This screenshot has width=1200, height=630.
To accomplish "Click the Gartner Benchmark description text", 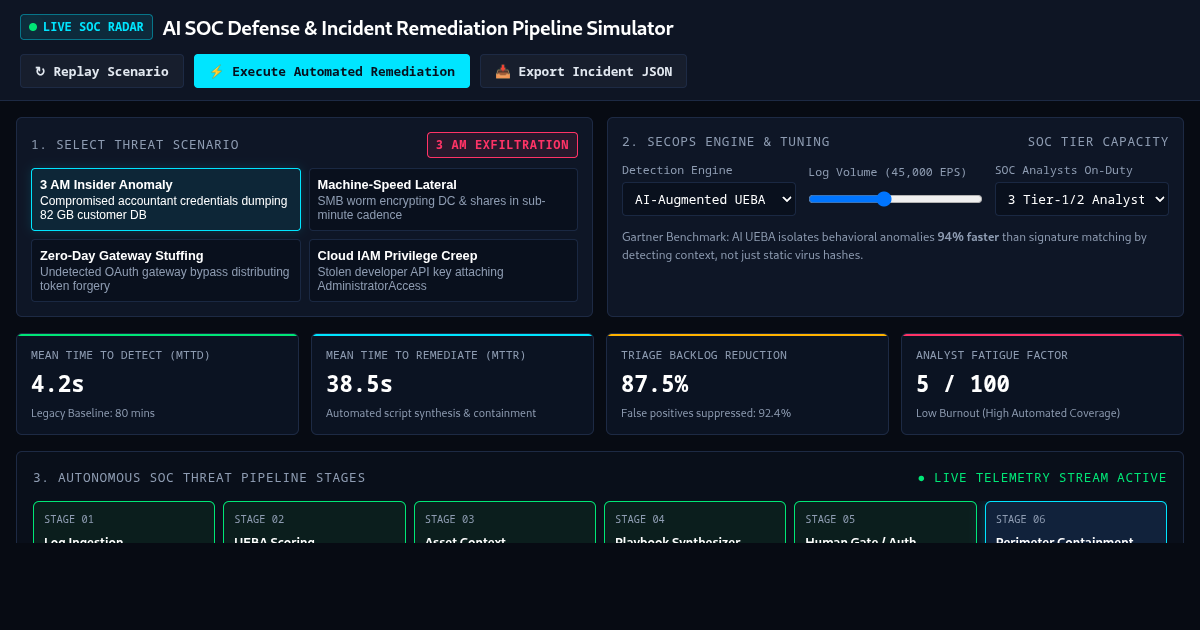I will (884, 246).
